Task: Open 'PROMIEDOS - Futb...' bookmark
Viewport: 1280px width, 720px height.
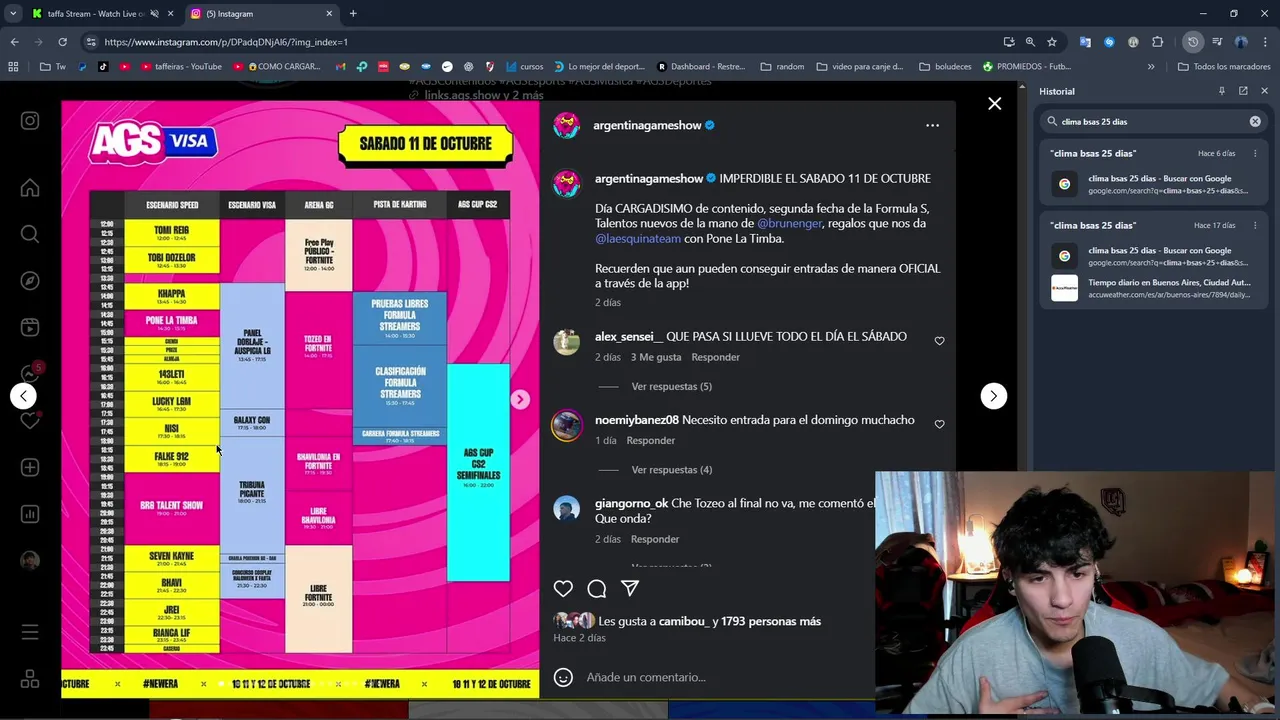Action: pos(1026,67)
